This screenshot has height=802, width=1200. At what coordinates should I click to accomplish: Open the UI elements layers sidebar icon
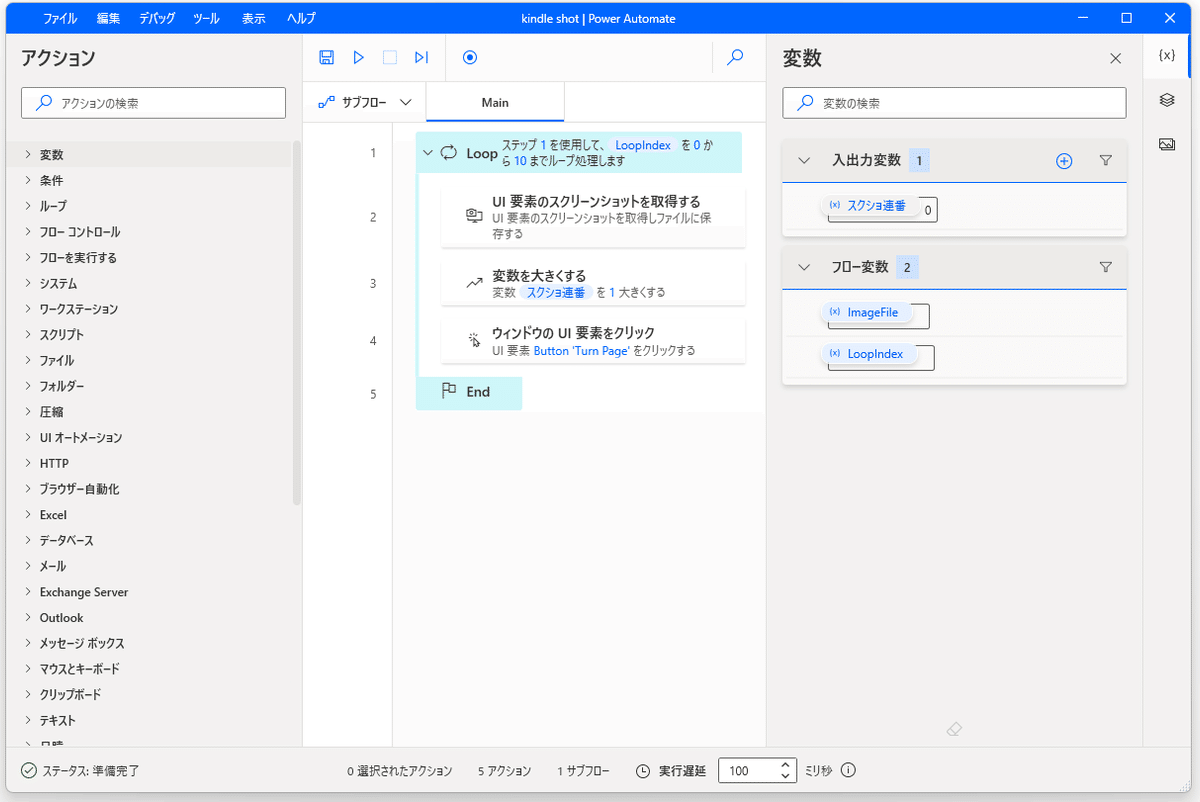pyautogui.click(x=1166, y=100)
